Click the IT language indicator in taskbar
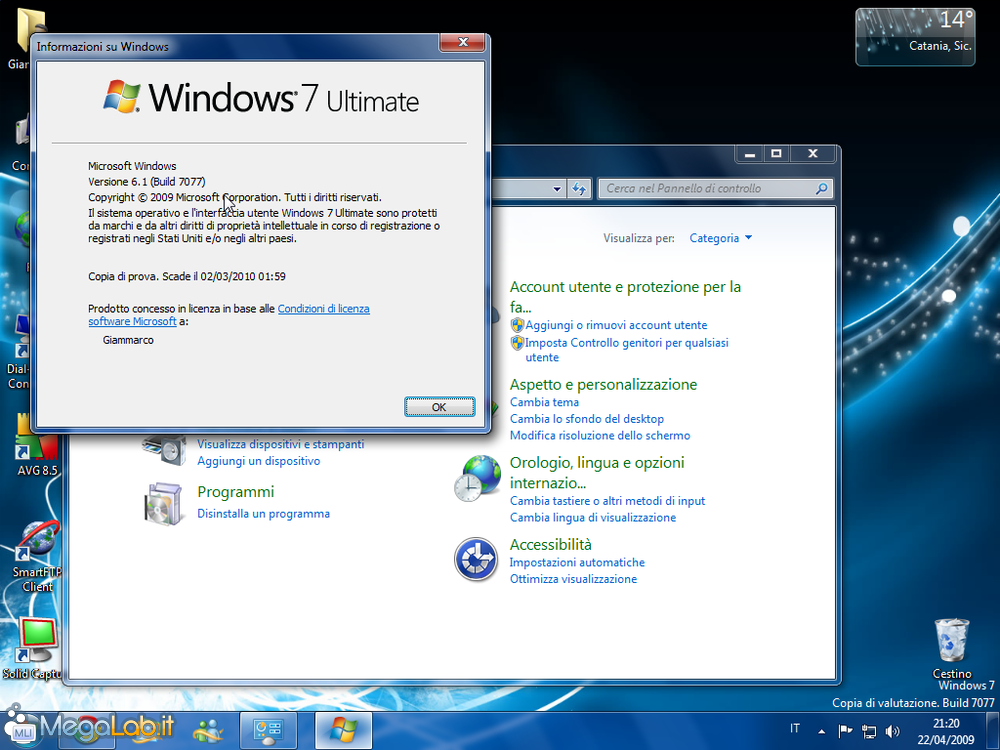This screenshot has height=750, width=1000. coord(795,729)
